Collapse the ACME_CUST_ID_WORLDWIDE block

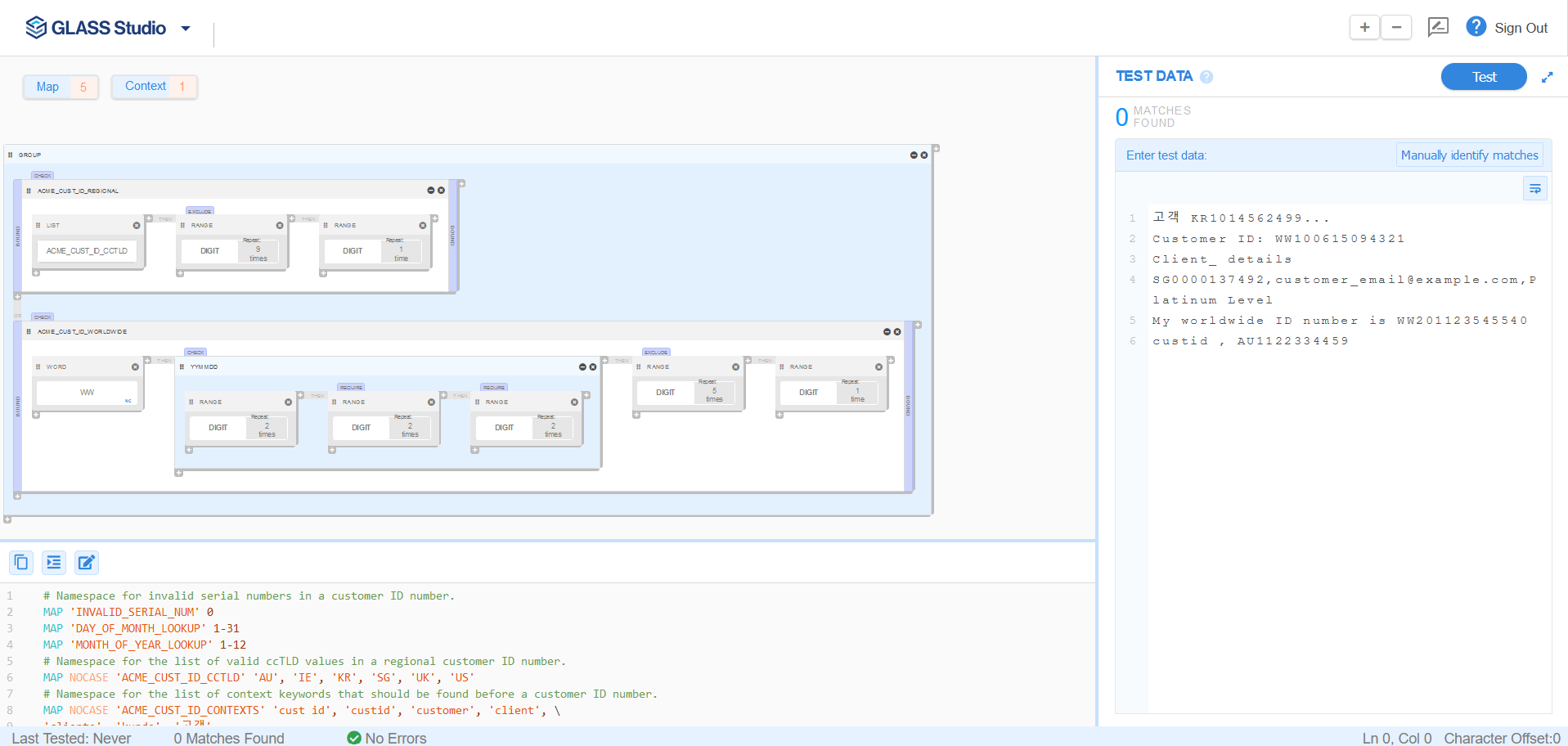(x=887, y=331)
